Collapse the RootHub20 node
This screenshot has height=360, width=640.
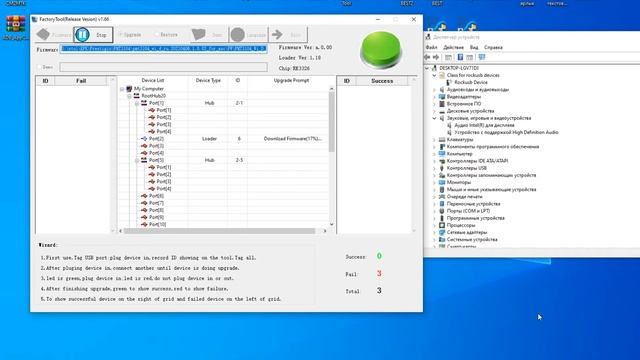point(129,96)
